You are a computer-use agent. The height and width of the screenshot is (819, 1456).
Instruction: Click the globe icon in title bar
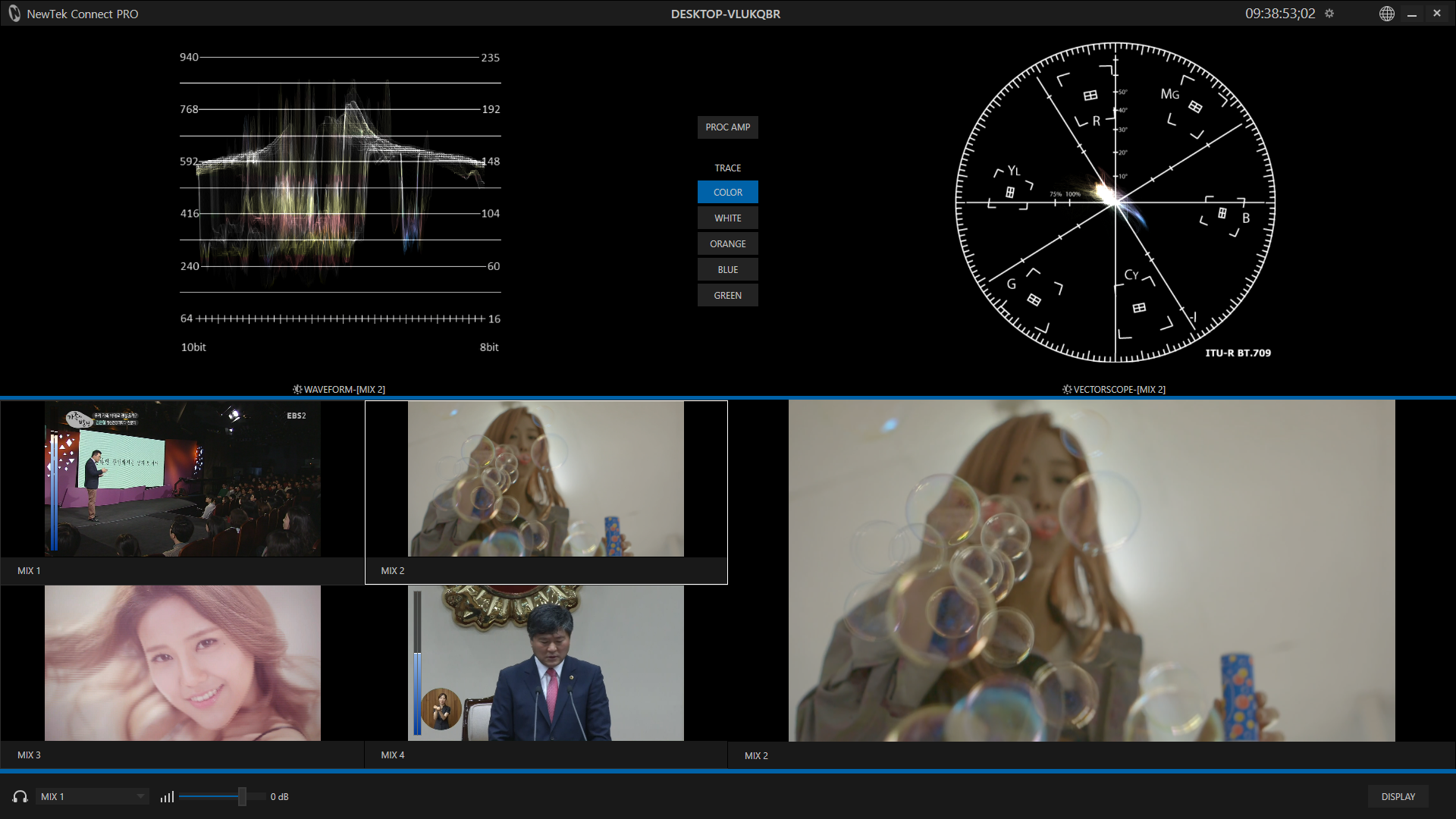tap(1386, 14)
